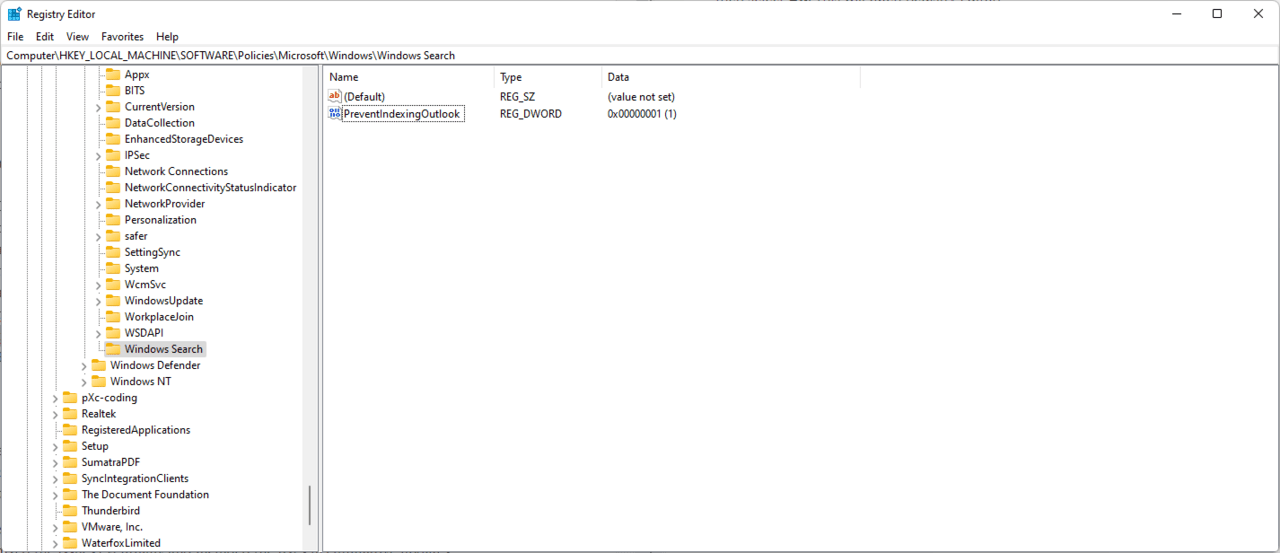Viewport: 1280px width, 553px height.
Task: Expand the Windows NT key
Action: pyautogui.click(x=84, y=381)
